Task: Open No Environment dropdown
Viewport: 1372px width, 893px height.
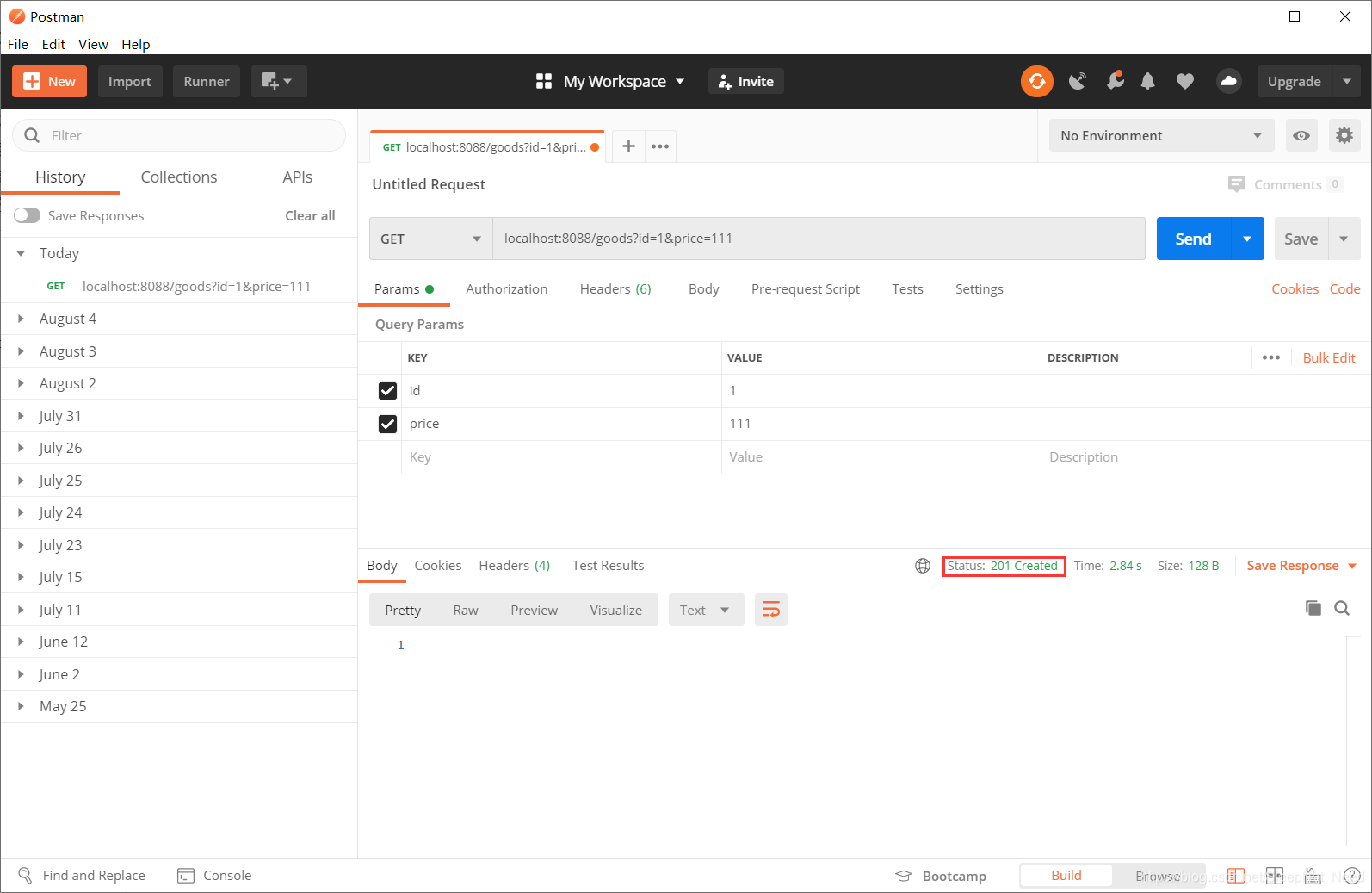Action: (x=1161, y=135)
